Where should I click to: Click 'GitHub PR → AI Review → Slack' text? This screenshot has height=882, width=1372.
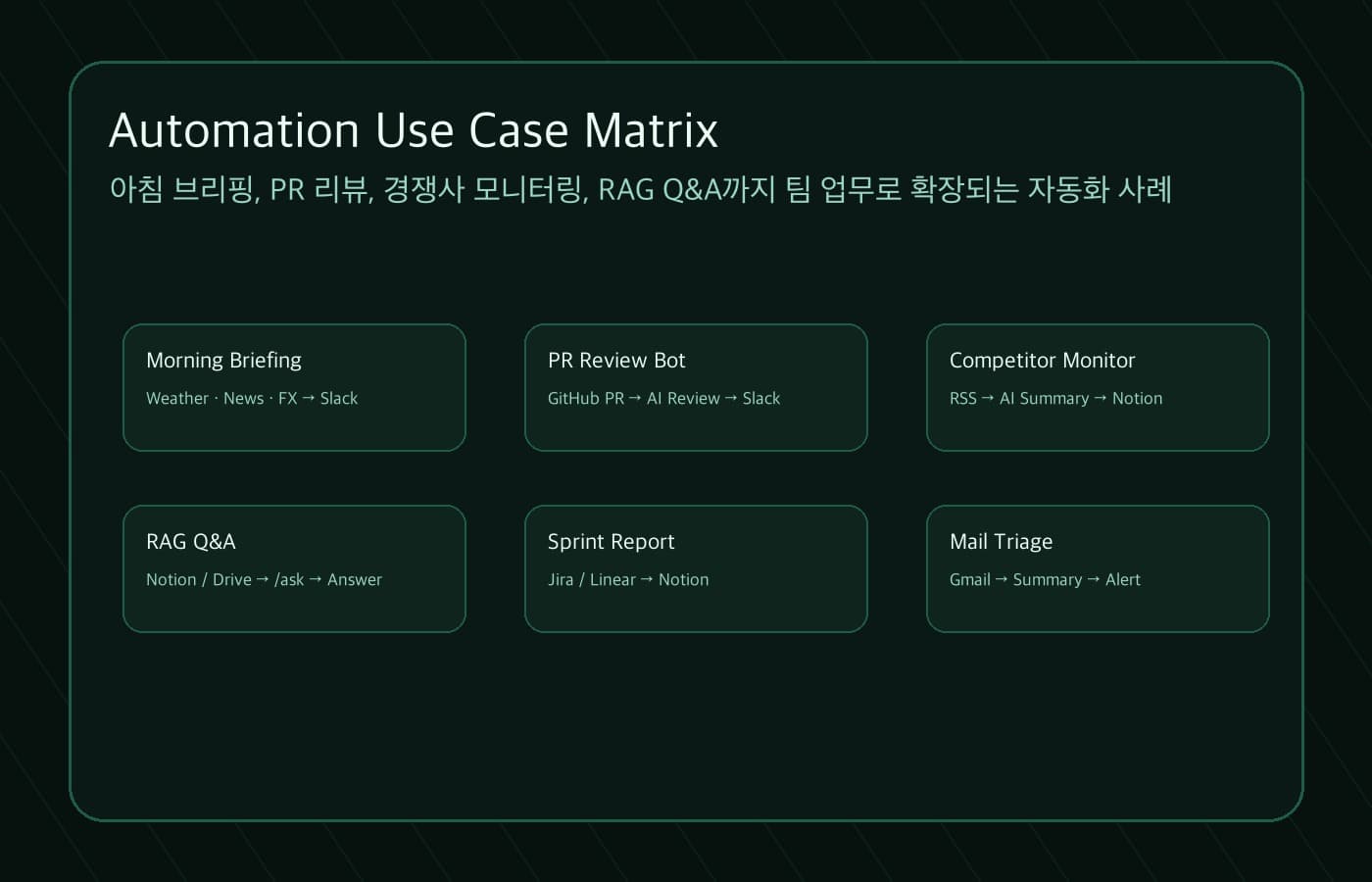point(663,398)
